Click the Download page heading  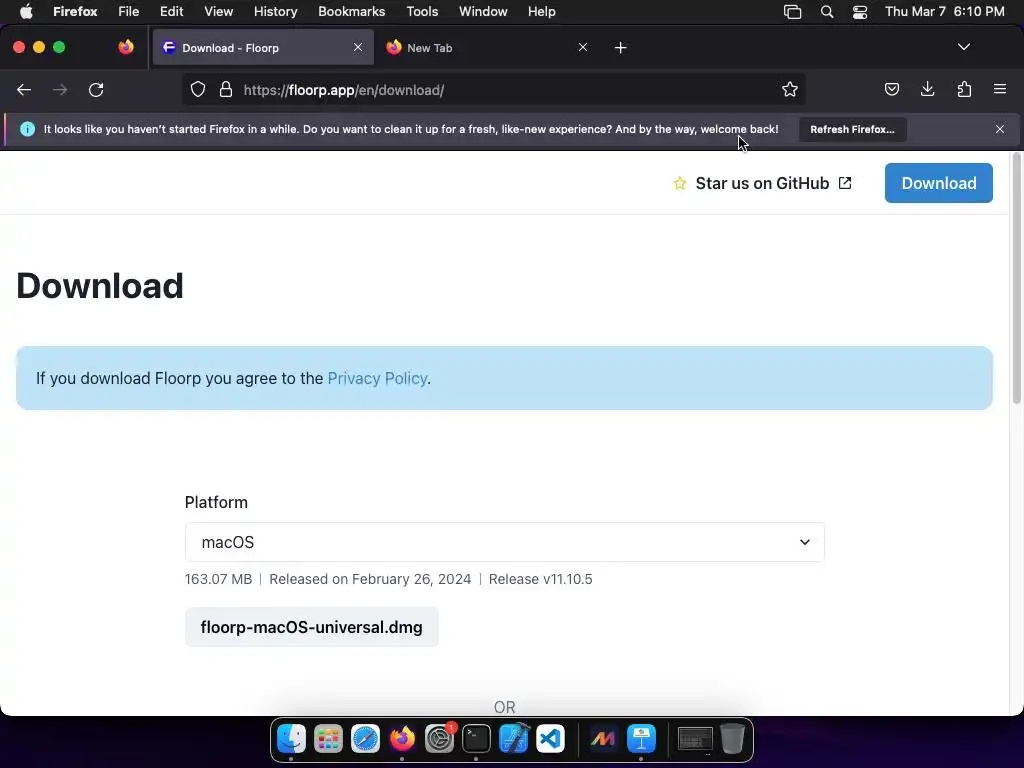coord(100,286)
